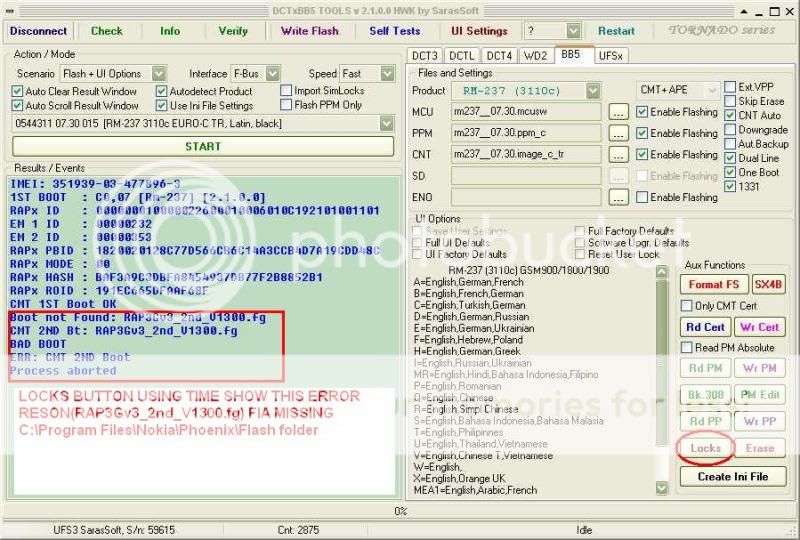Open the Speed dropdown
Image resolution: width=800 pixels, height=540 pixels.
tap(388, 73)
